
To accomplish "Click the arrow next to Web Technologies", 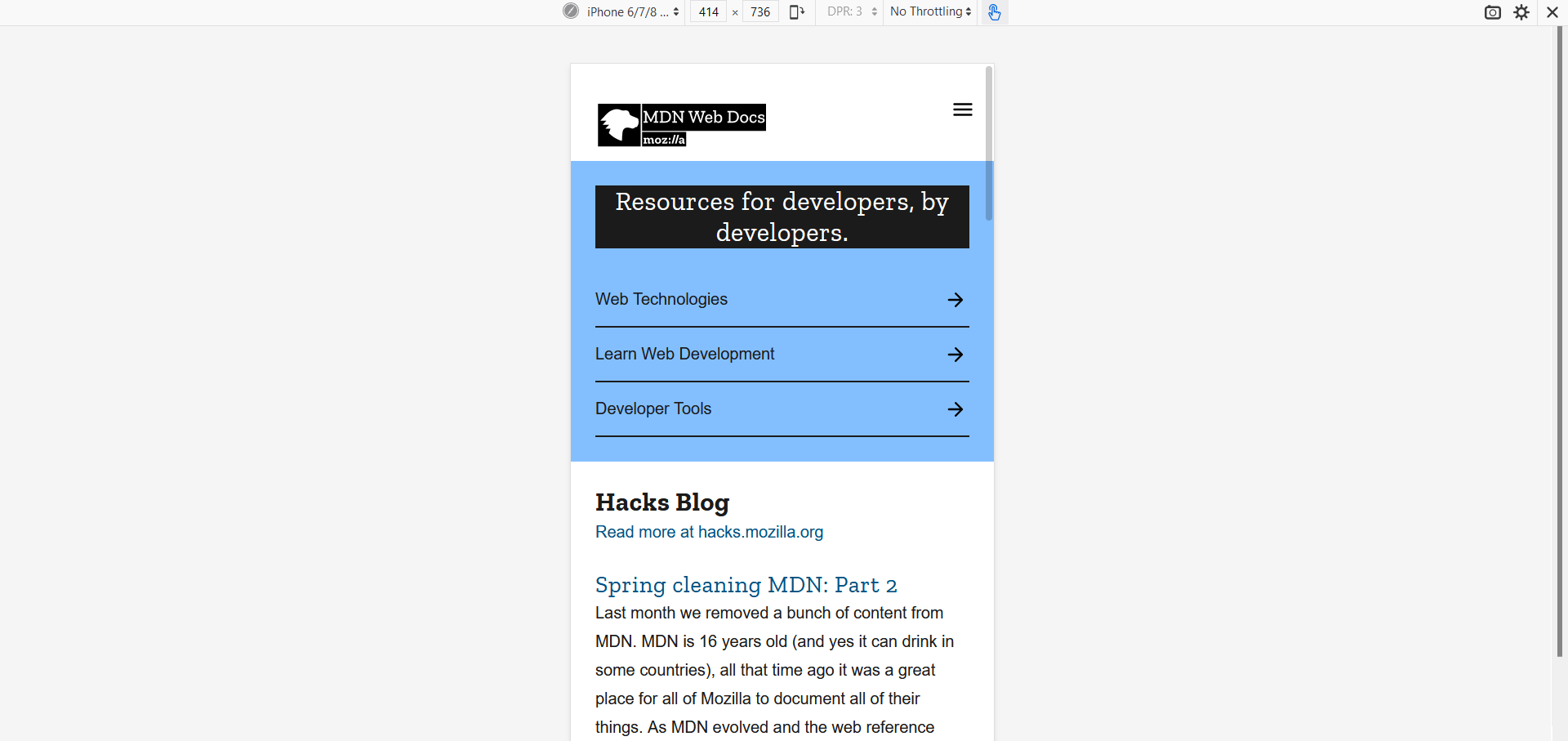I will (955, 300).
